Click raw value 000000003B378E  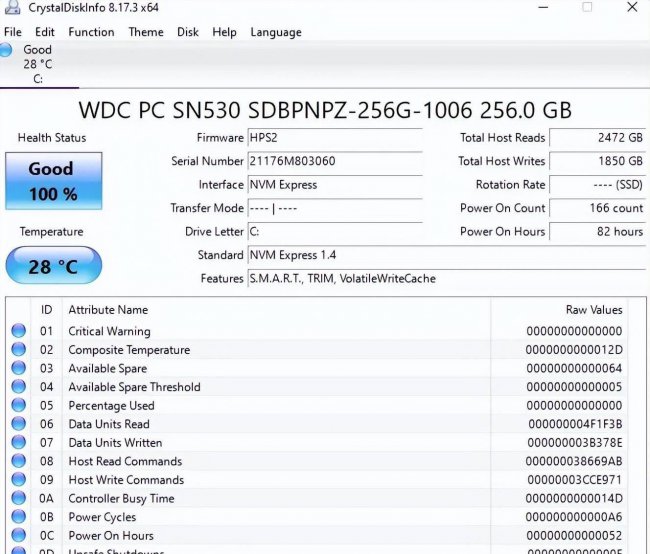click(x=575, y=442)
